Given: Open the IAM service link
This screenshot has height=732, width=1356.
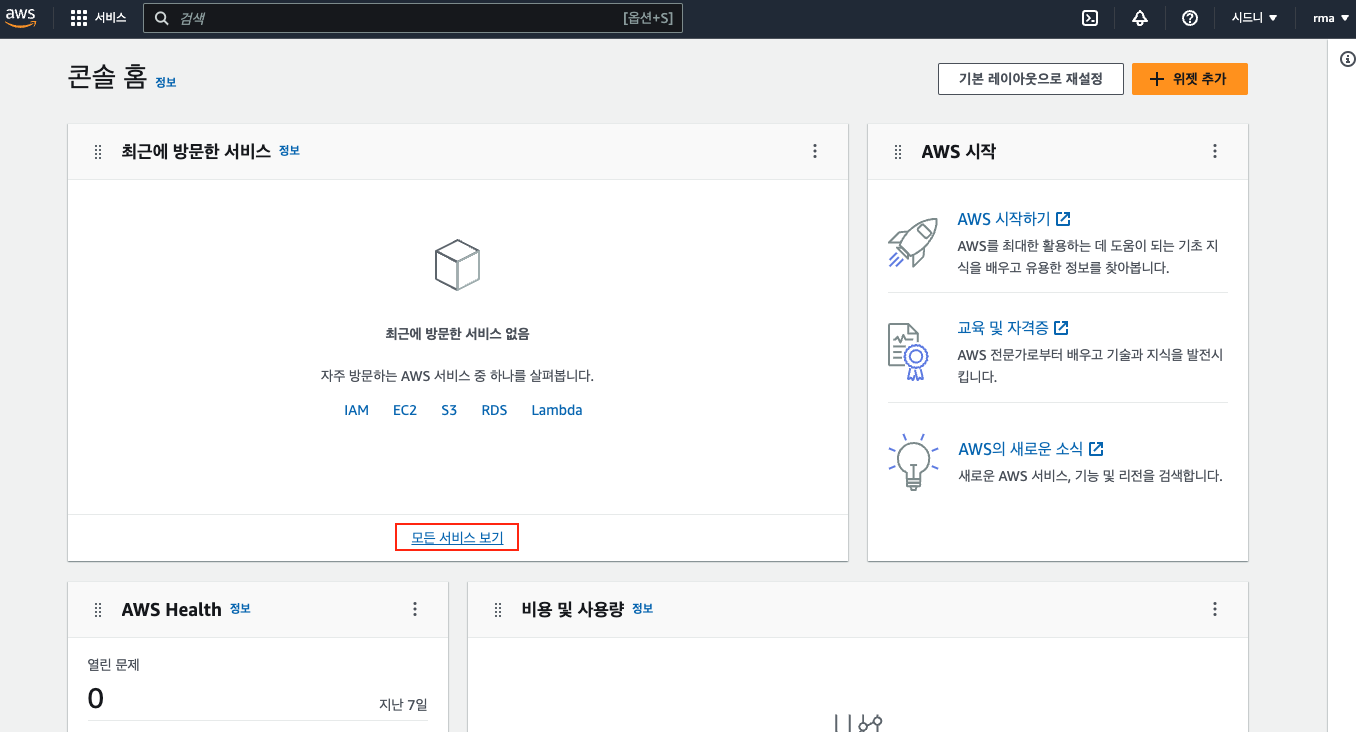Looking at the screenshot, I should [x=356, y=410].
